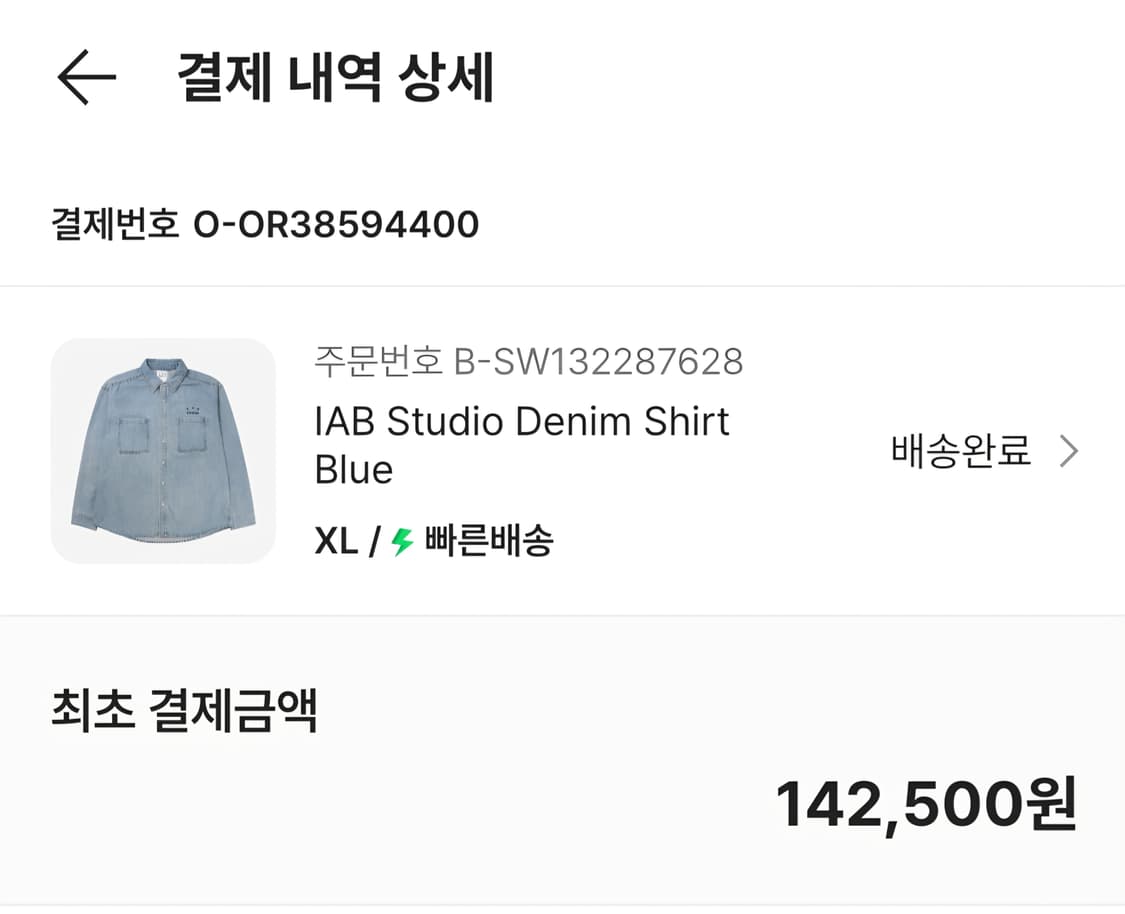
Task: Click the shirt collar in the thumbnail
Action: pos(164,367)
